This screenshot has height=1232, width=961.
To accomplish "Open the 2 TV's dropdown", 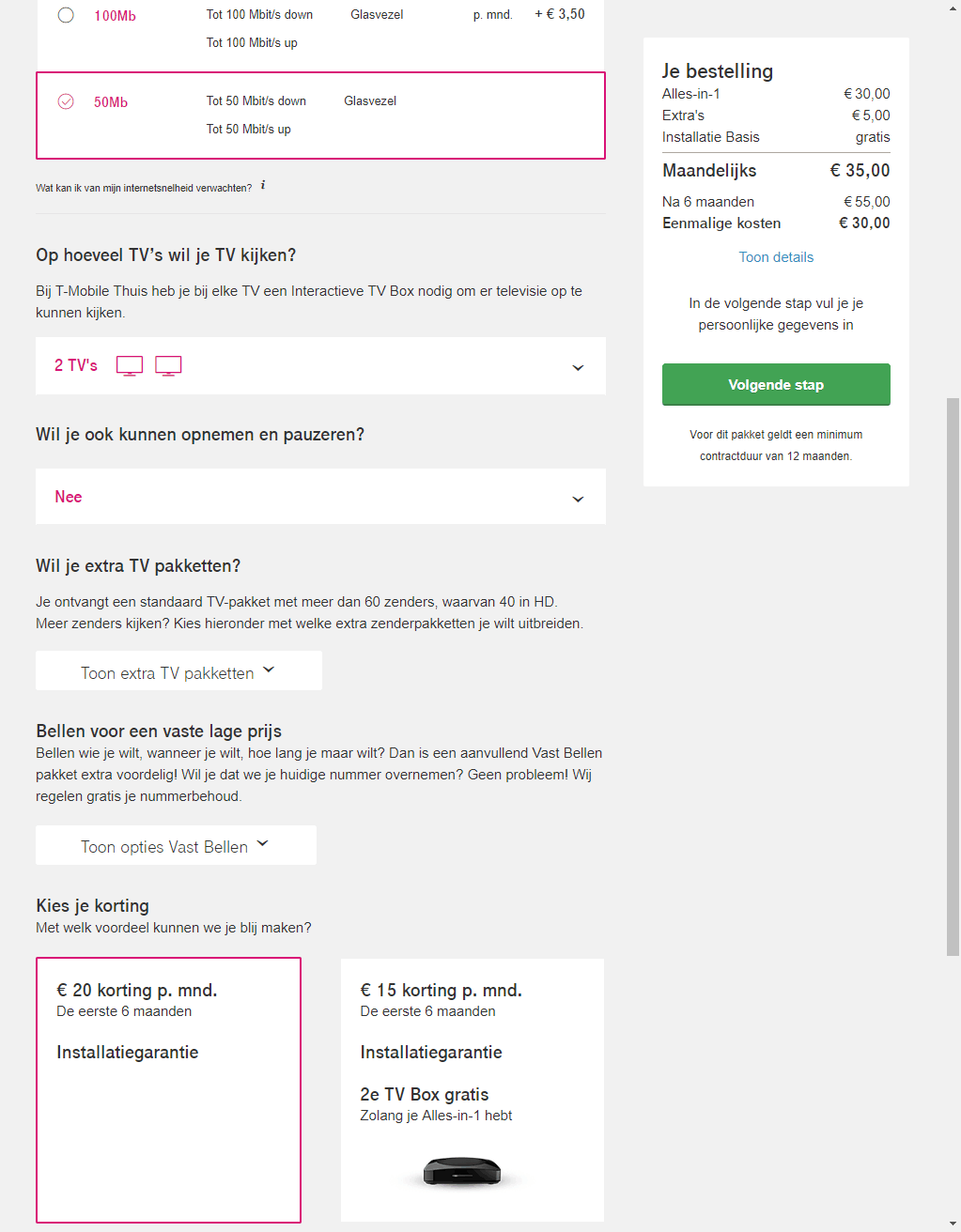I will pyautogui.click(x=320, y=366).
